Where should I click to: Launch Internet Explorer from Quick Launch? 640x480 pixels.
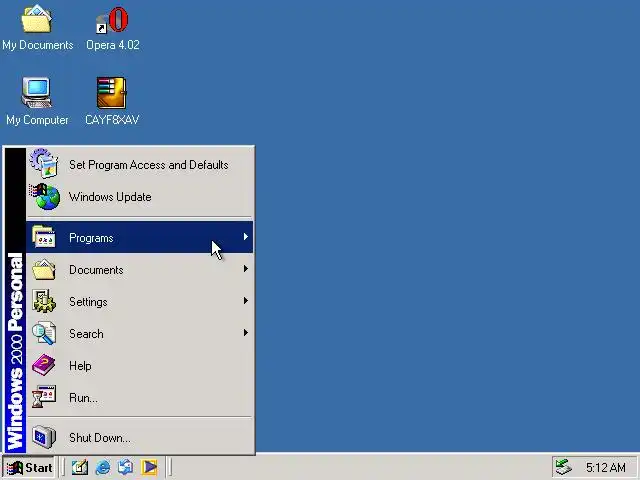click(x=103, y=467)
